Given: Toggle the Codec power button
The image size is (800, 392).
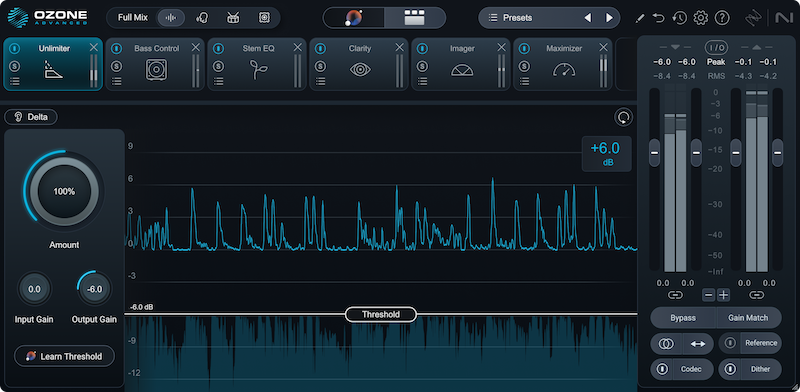Looking at the screenshot, I should pyautogui.click(x=663, y=369).
